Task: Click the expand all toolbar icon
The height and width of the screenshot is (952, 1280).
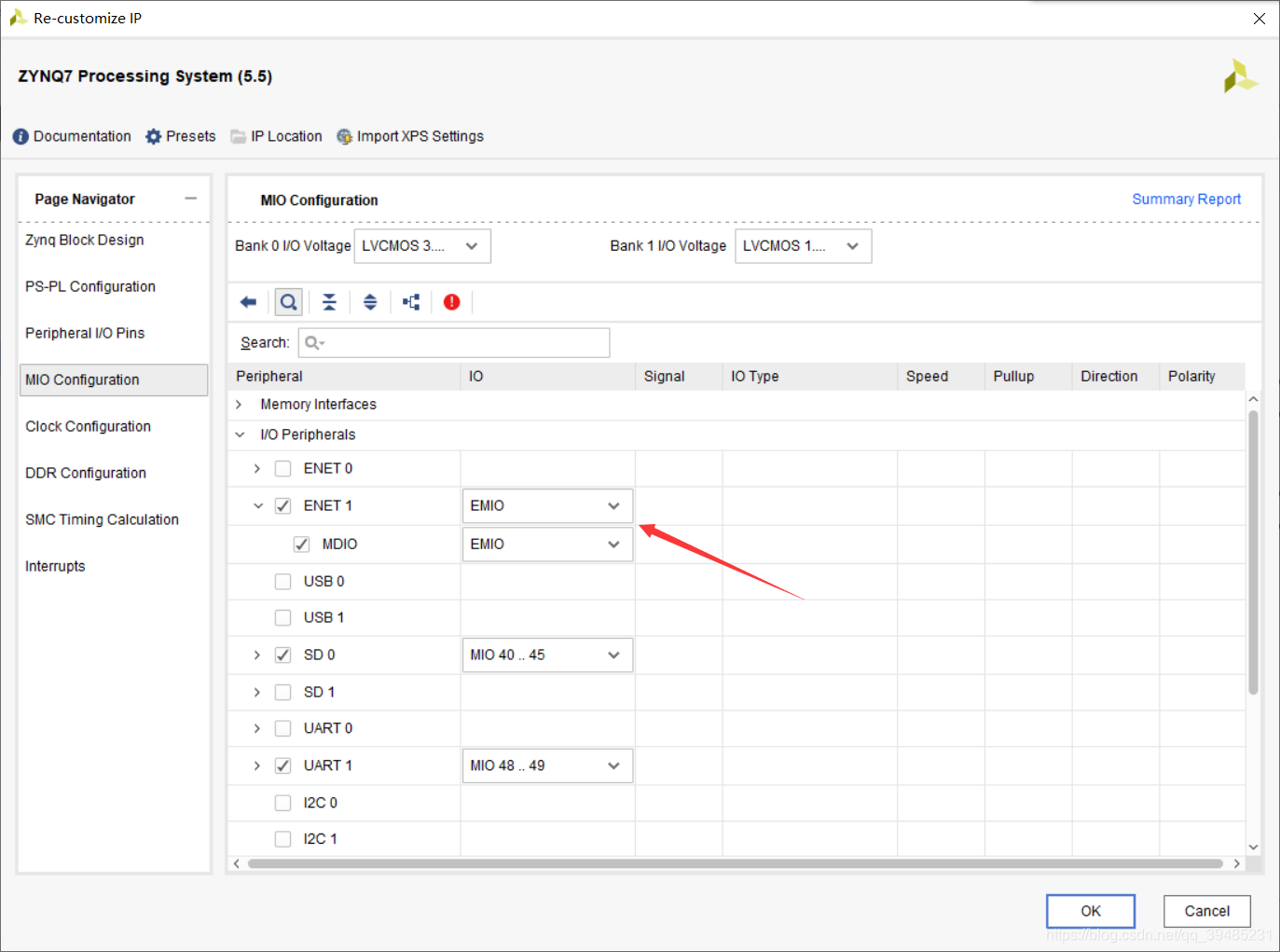Action: [370, 302]
